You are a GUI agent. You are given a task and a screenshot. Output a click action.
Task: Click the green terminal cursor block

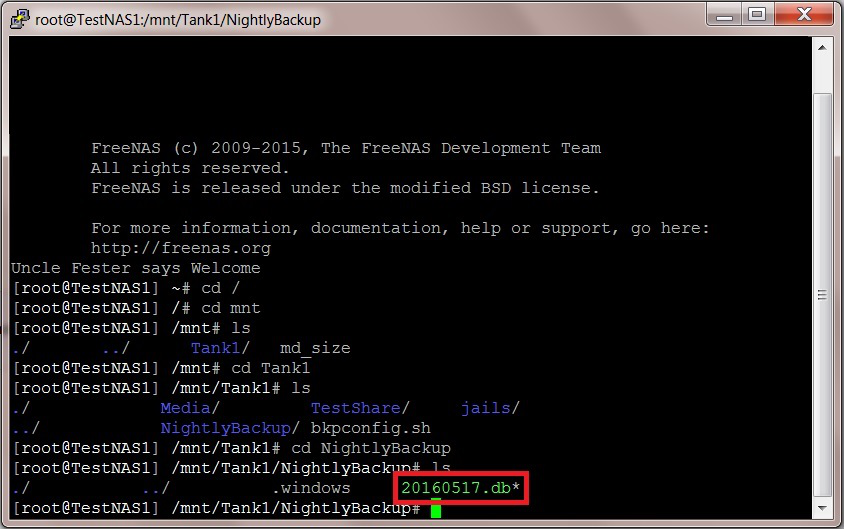point(435,509)
